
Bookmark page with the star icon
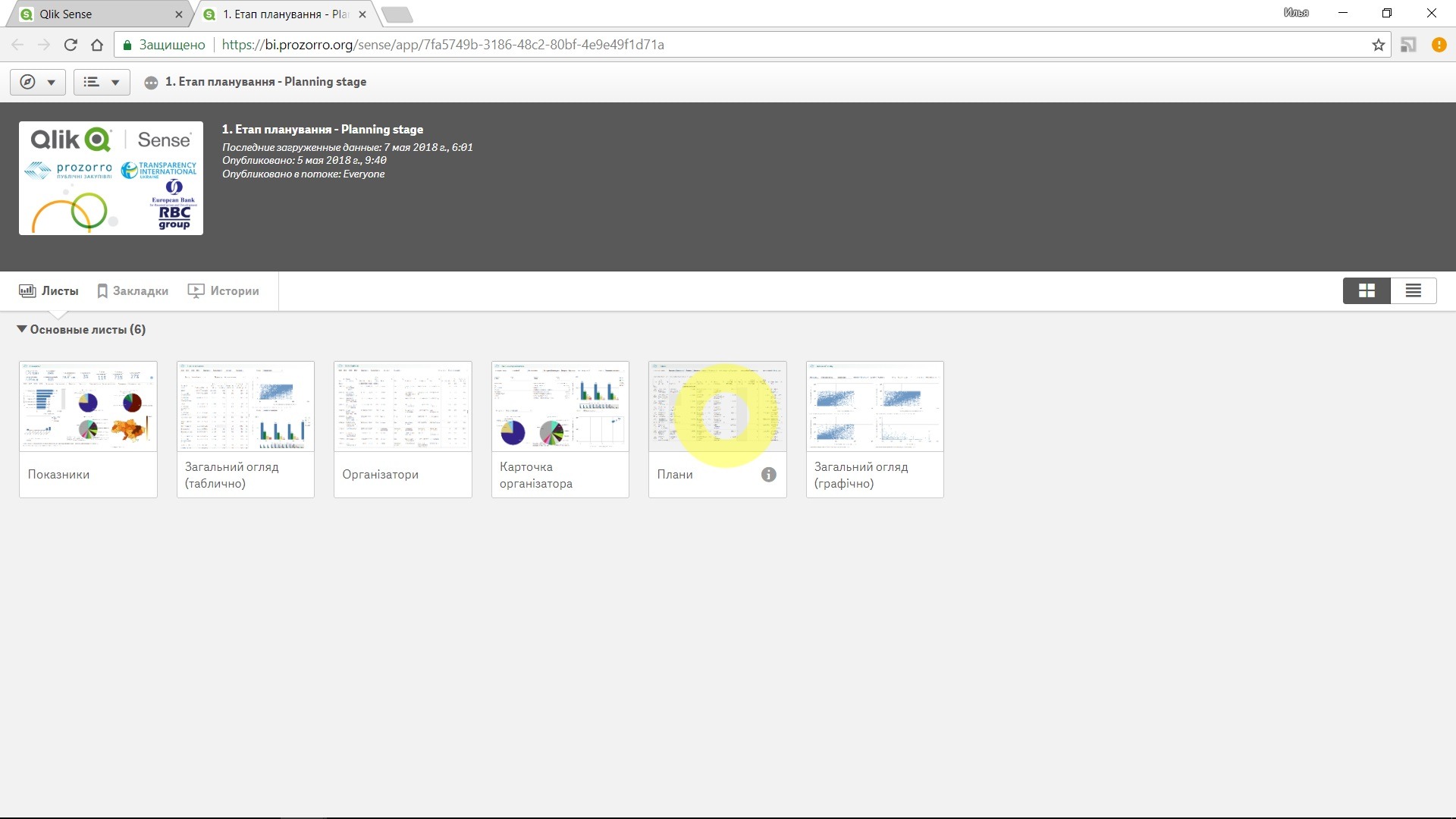point(1378,45)
